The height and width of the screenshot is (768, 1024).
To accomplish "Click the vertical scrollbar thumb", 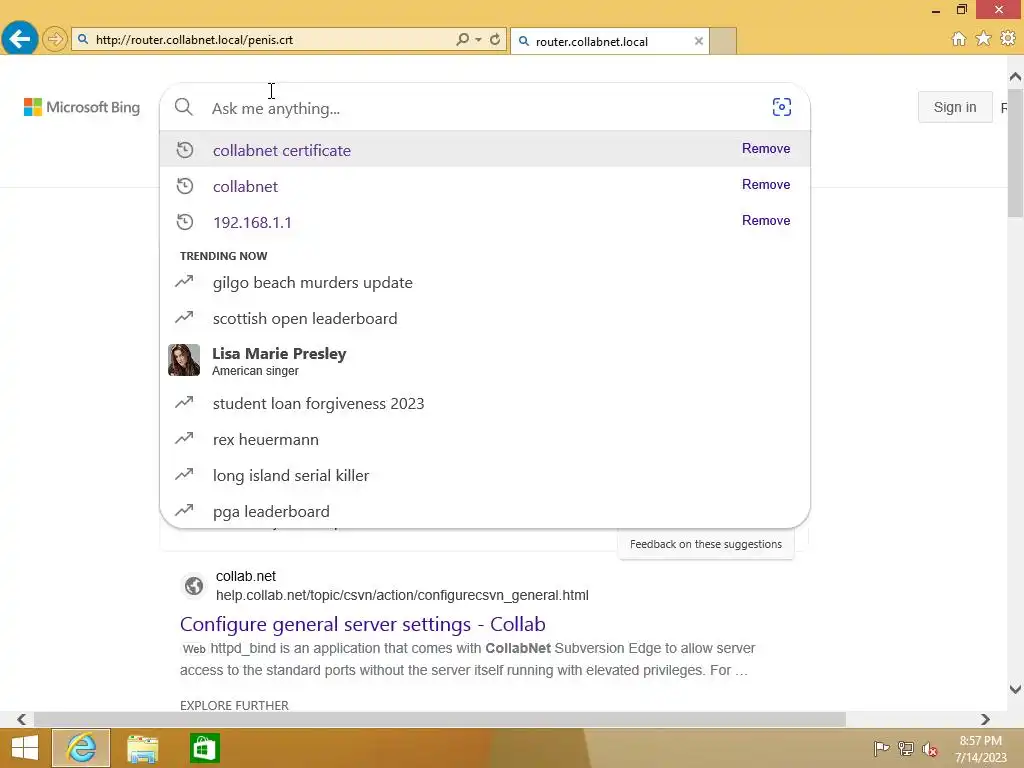I will 1015,153.
